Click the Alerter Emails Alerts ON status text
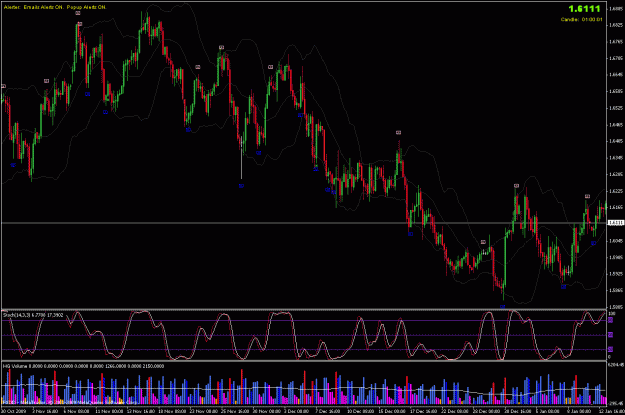 coord(55,7)
